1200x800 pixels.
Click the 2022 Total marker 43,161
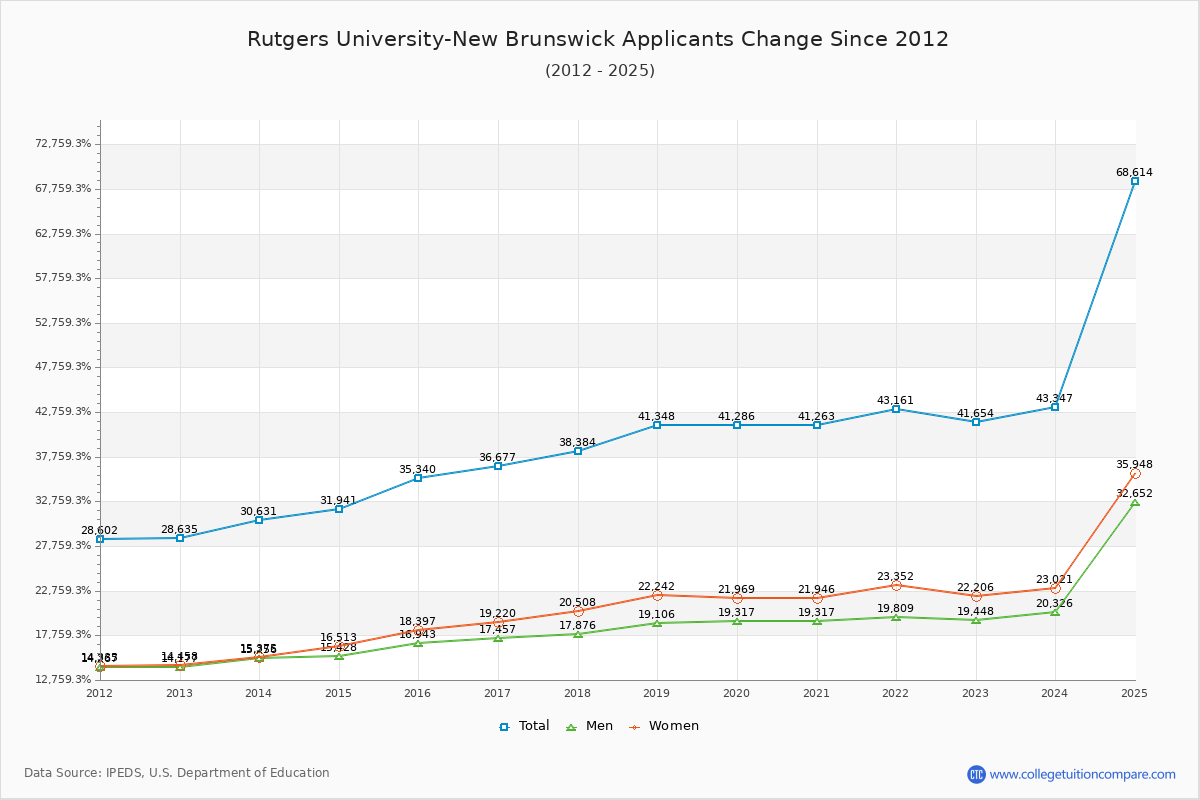(x=896, y=409)
